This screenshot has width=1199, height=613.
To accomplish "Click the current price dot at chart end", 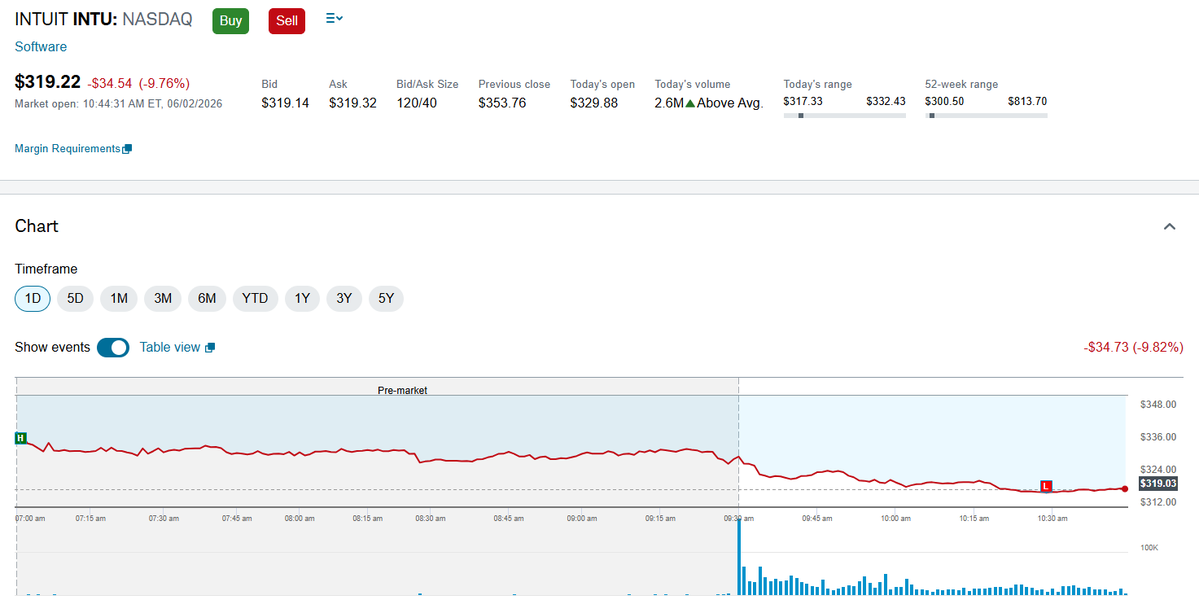I will pyautogui.click(x=1124, y=488).
